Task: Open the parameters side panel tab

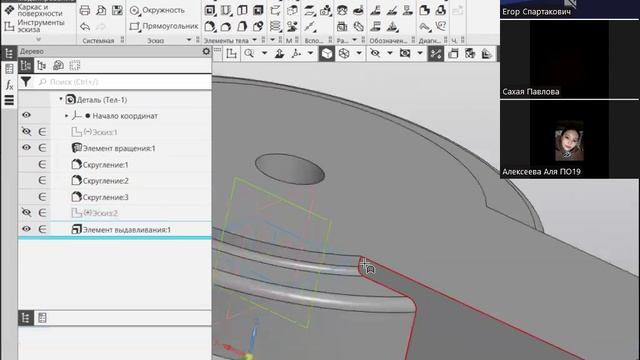Action: coord(9,69)
